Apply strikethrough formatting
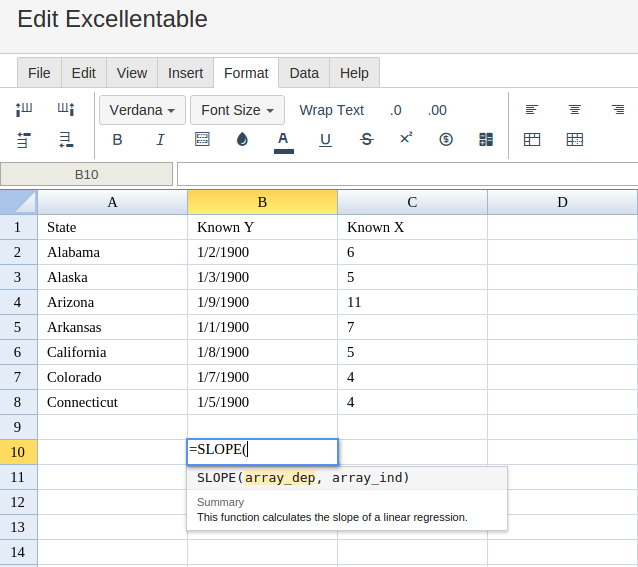The image size is (638, 567). pos(366,140)
